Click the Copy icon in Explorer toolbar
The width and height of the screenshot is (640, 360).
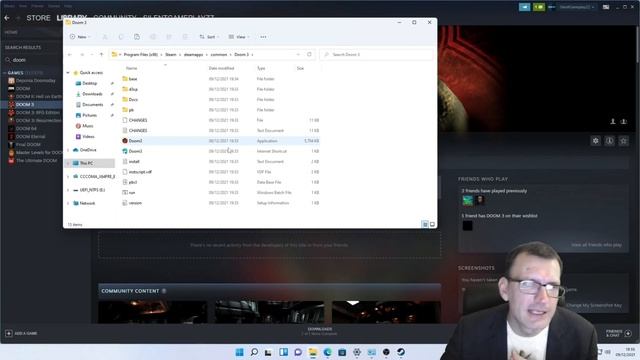pyautogui.click(x=121, y=37)
